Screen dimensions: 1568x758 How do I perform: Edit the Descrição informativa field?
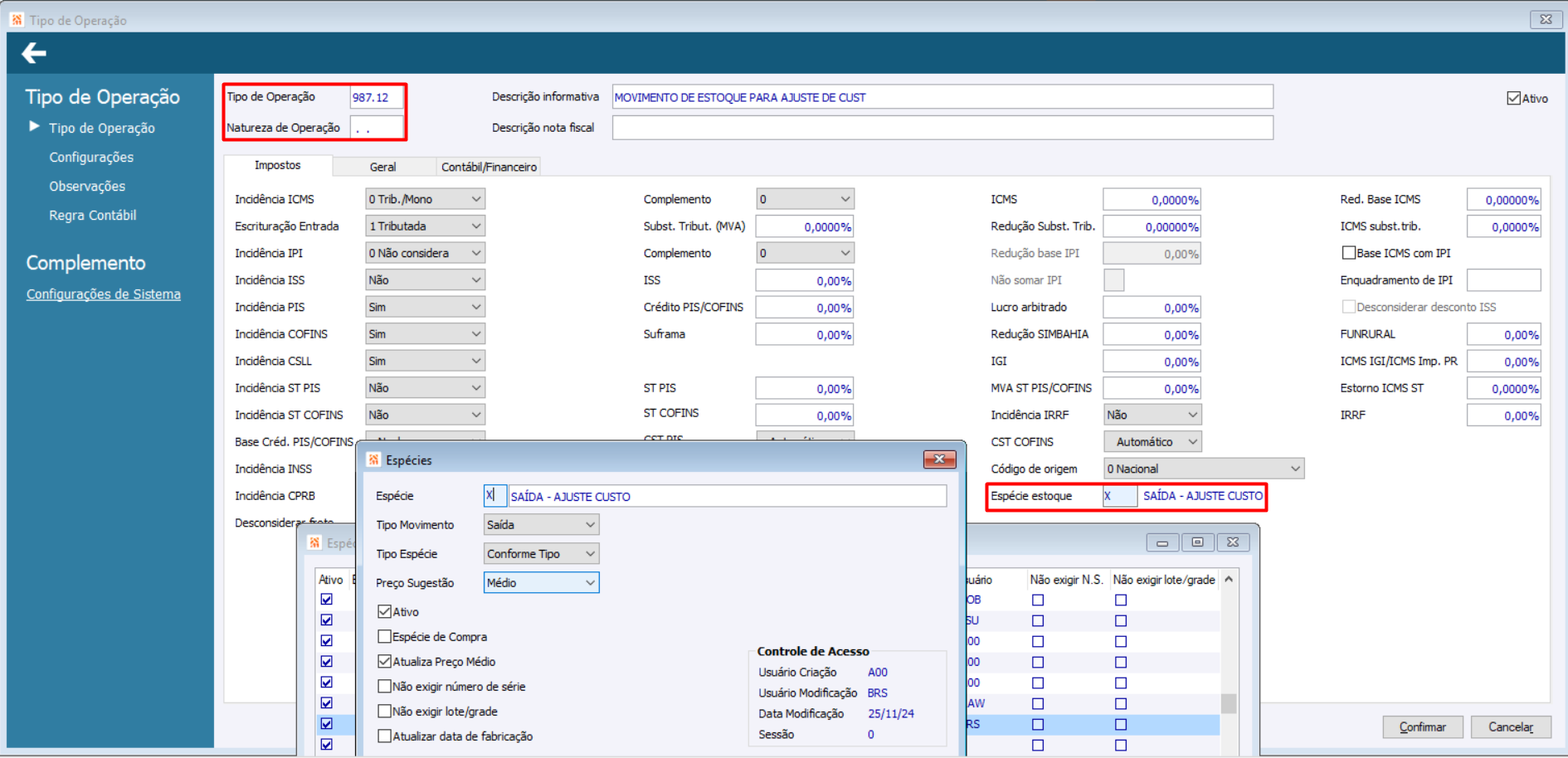coord(942,97)
